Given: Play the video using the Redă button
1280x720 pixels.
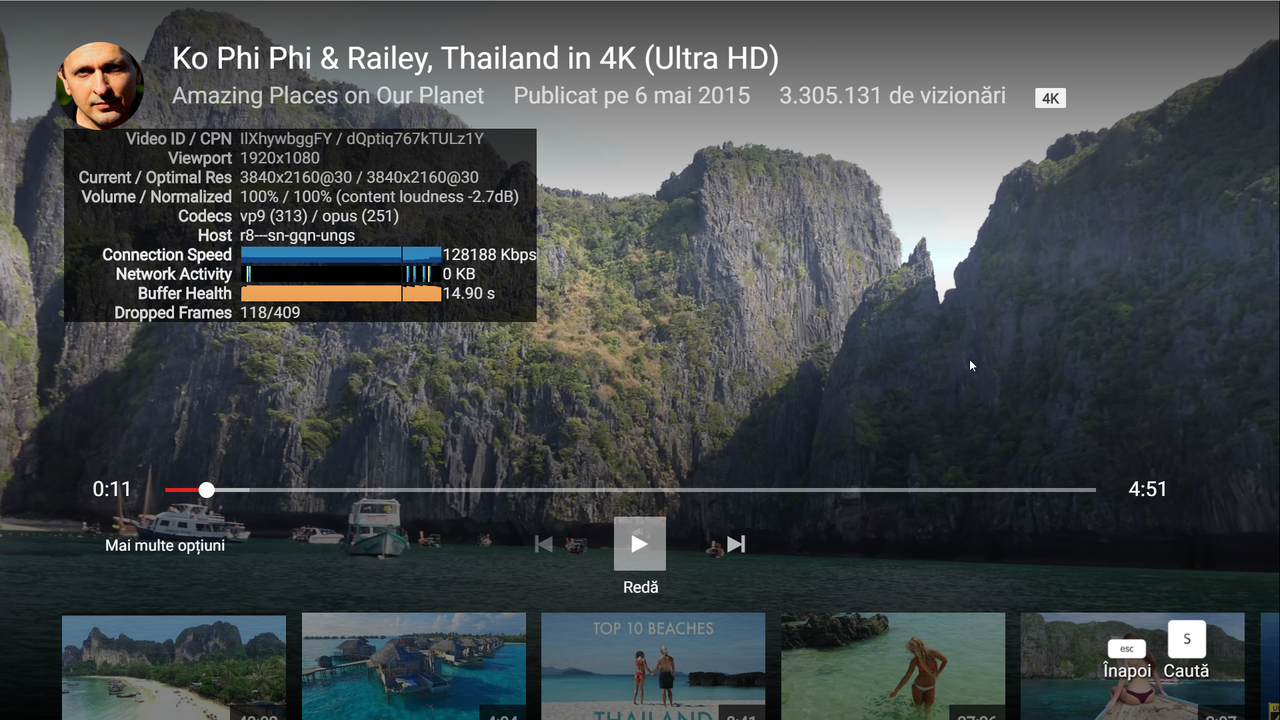Looking at the screenshot, I should [639, 543].
